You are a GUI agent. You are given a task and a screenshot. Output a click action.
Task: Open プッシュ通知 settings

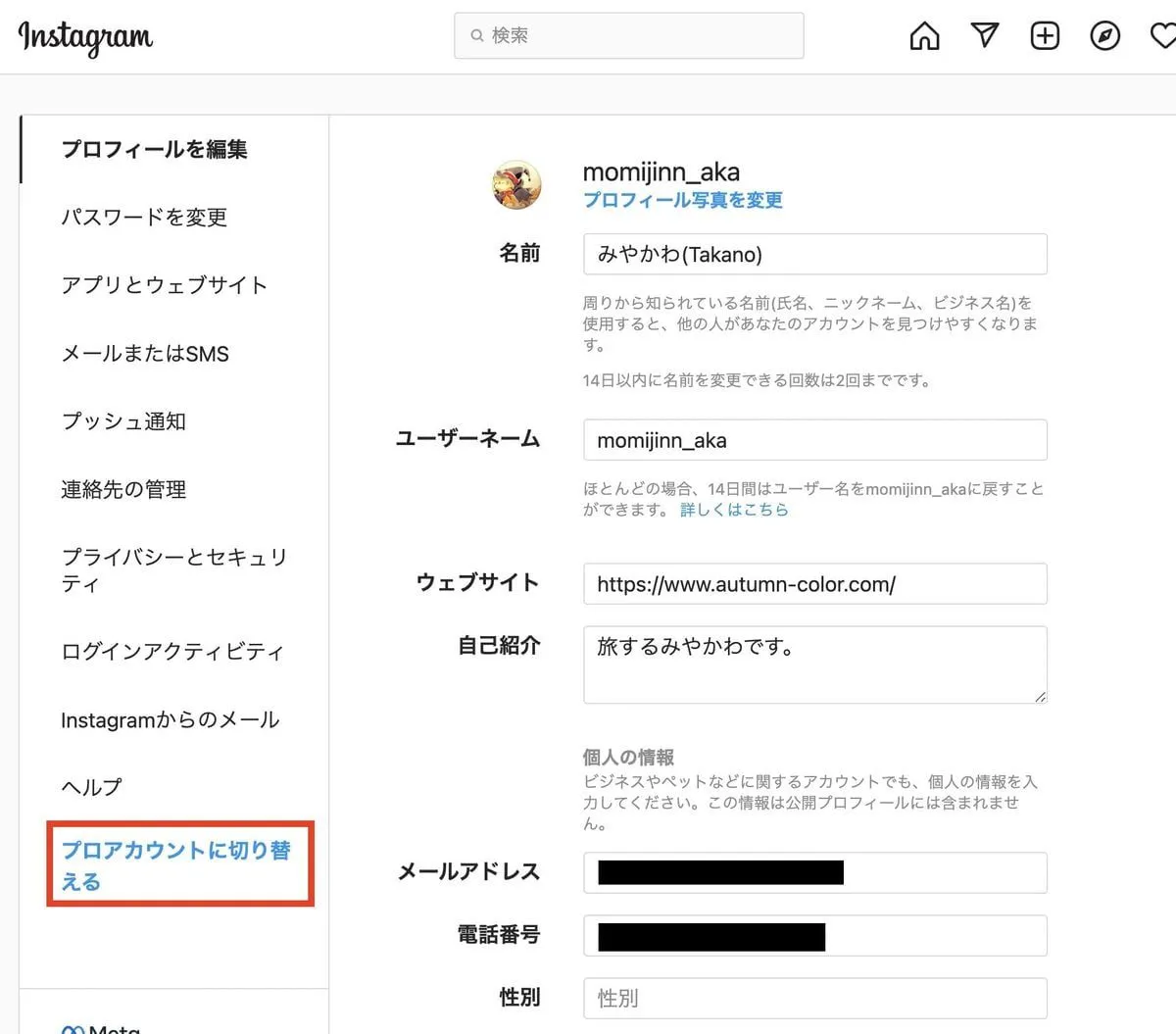coord(123,421)
